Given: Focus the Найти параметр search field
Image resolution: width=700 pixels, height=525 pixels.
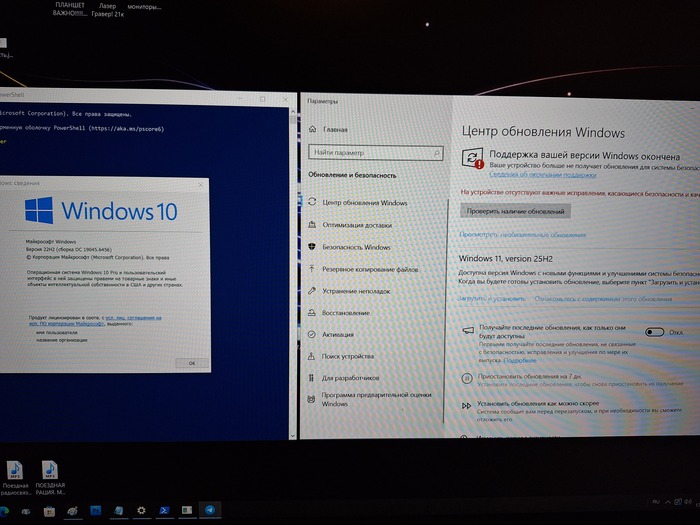Looking at the screenshot, I should 375,153.
